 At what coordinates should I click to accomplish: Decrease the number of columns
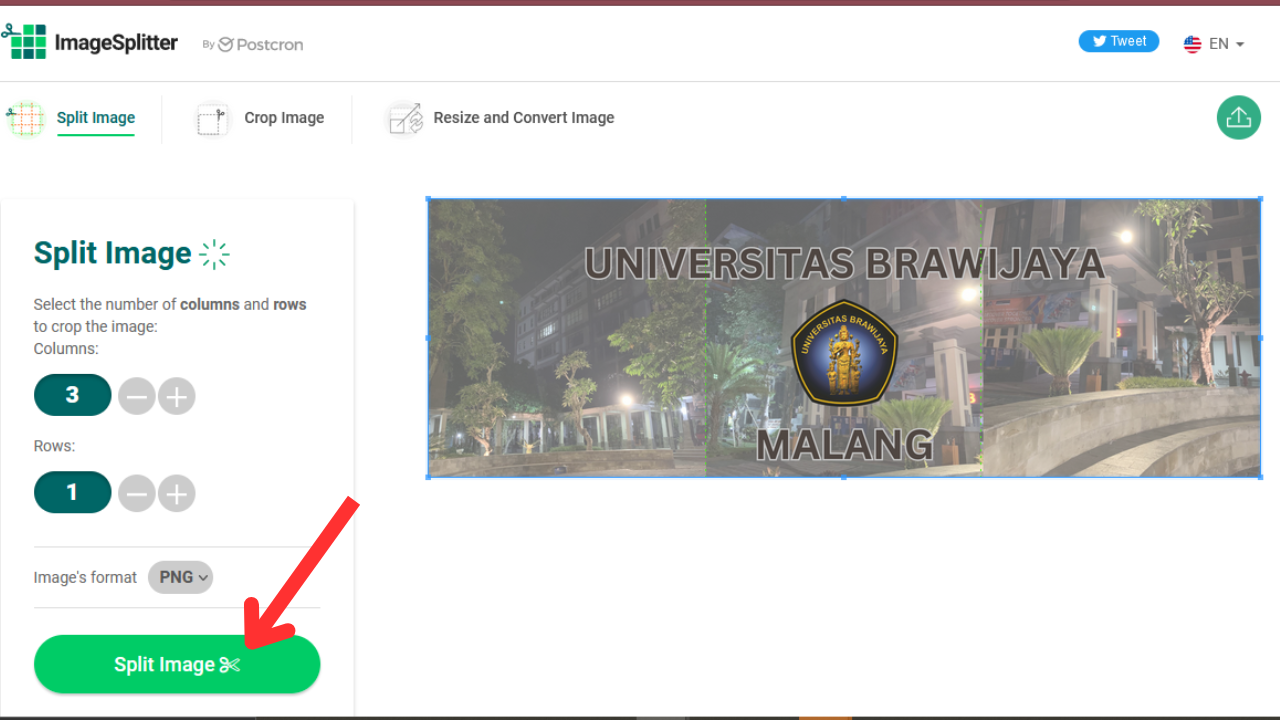pyautogui.click(x=137, y=396)
